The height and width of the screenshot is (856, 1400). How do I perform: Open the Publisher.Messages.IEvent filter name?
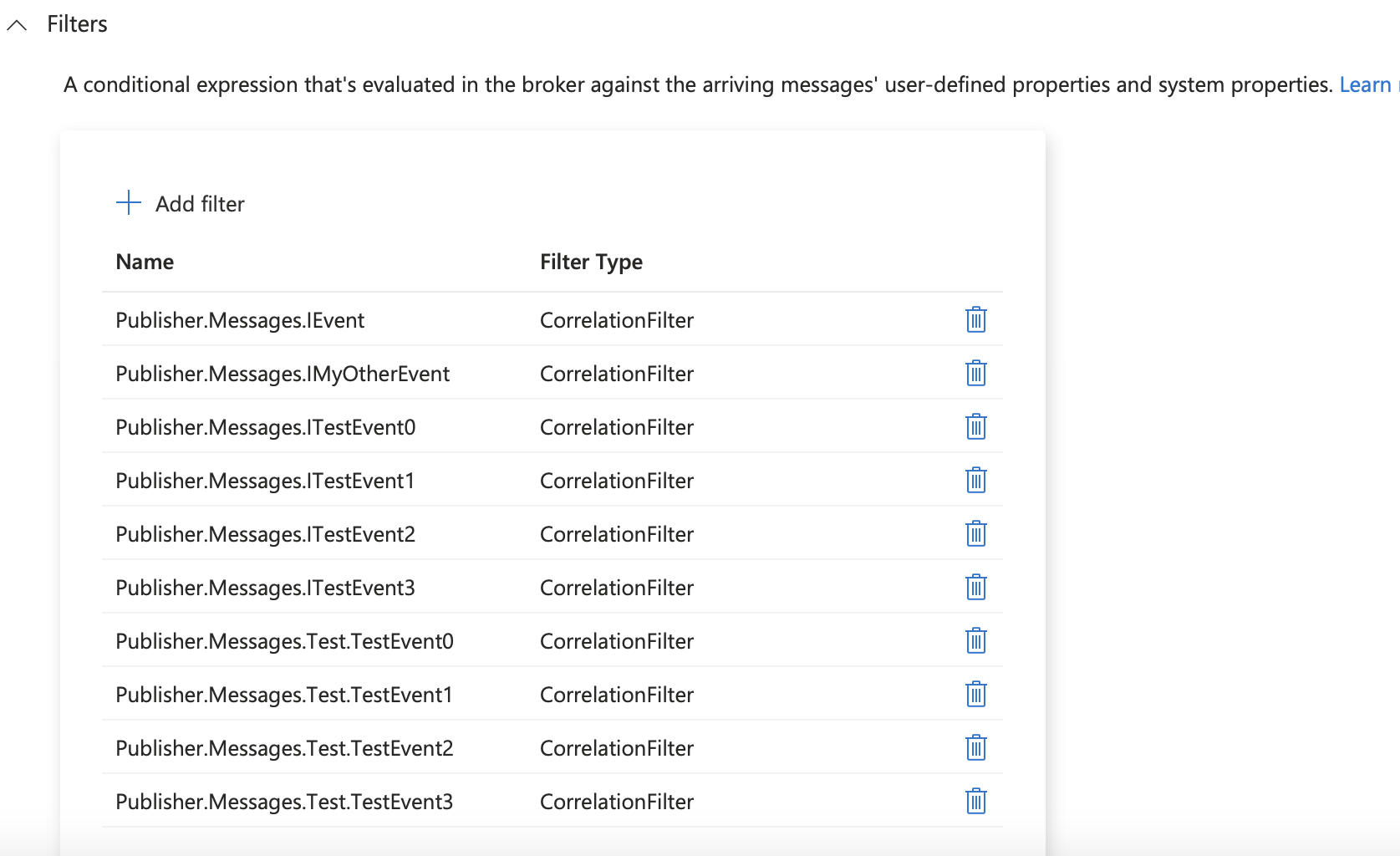click(x=240, y=320)
